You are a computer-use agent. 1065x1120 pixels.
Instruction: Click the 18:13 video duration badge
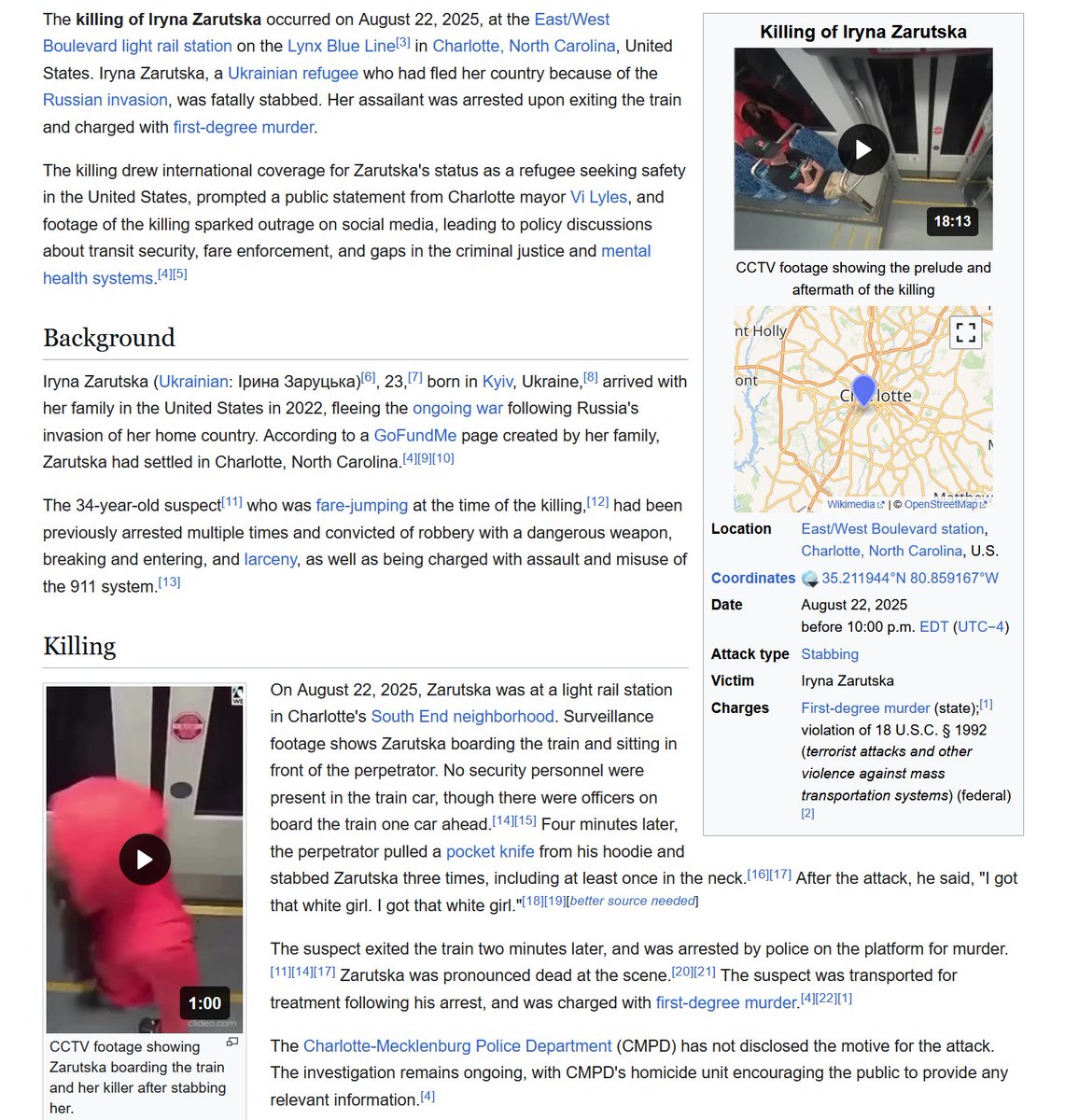(952, 221)
